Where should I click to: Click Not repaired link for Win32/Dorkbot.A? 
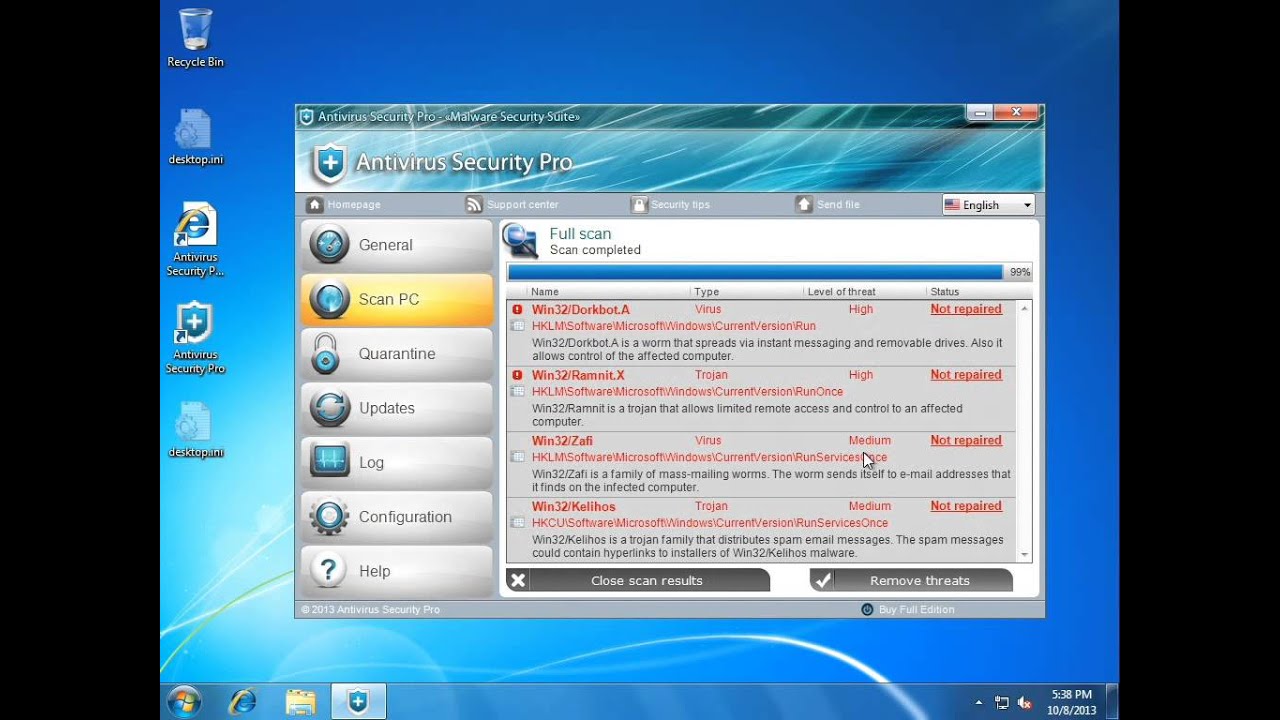pos(966,309)
